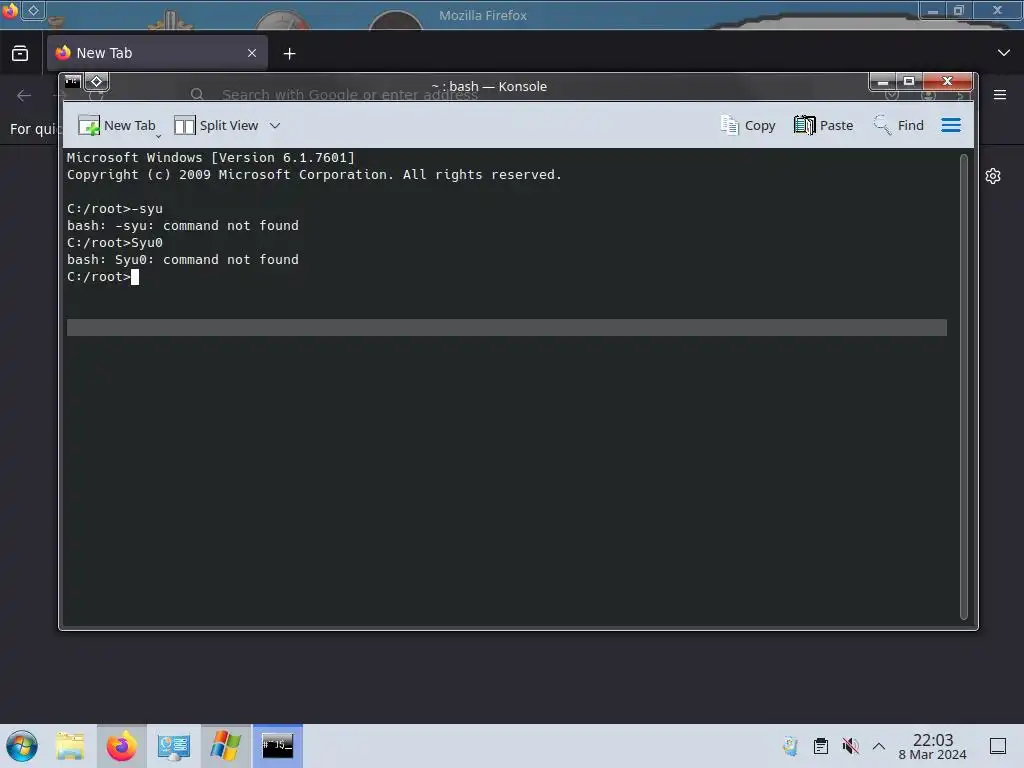This screenshot has width=1024, height=768.
Task: Open the clipboard tray icon
Action: 821,746
